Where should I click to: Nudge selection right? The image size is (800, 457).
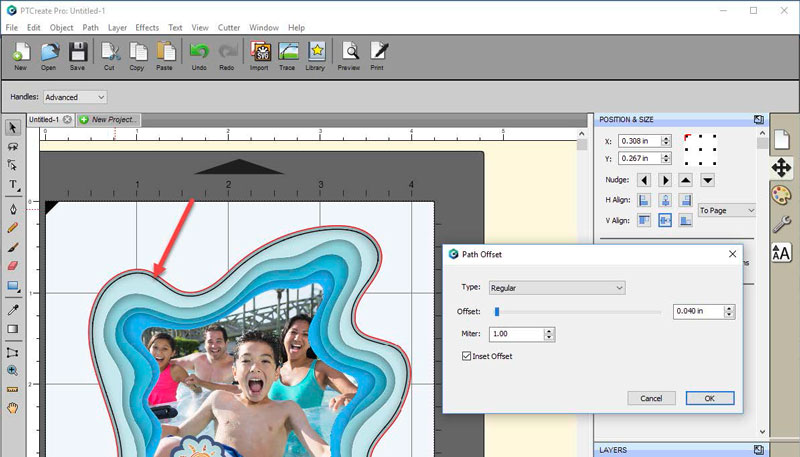pos(665,180)
